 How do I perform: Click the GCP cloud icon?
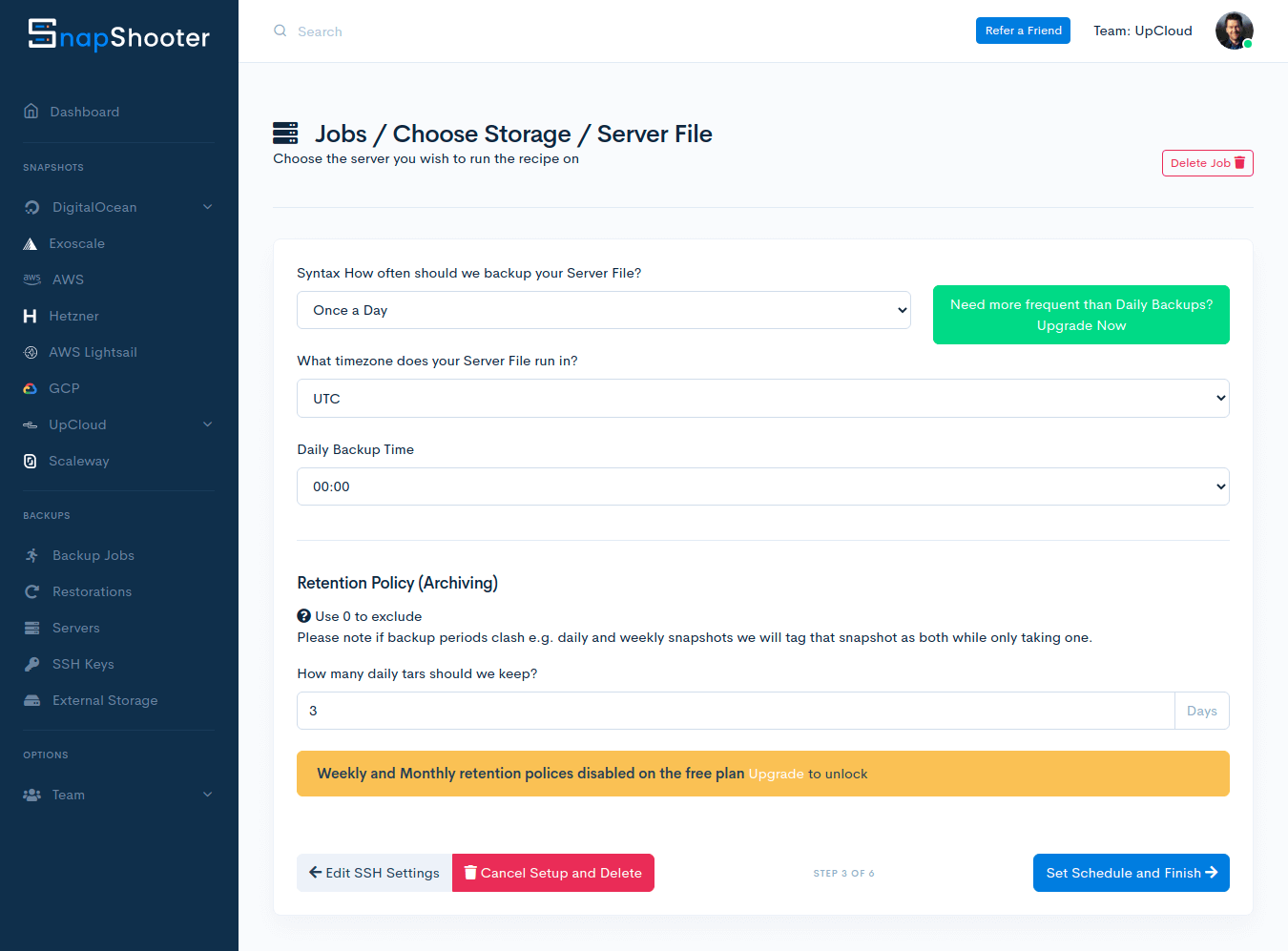(x=31, y=388)
